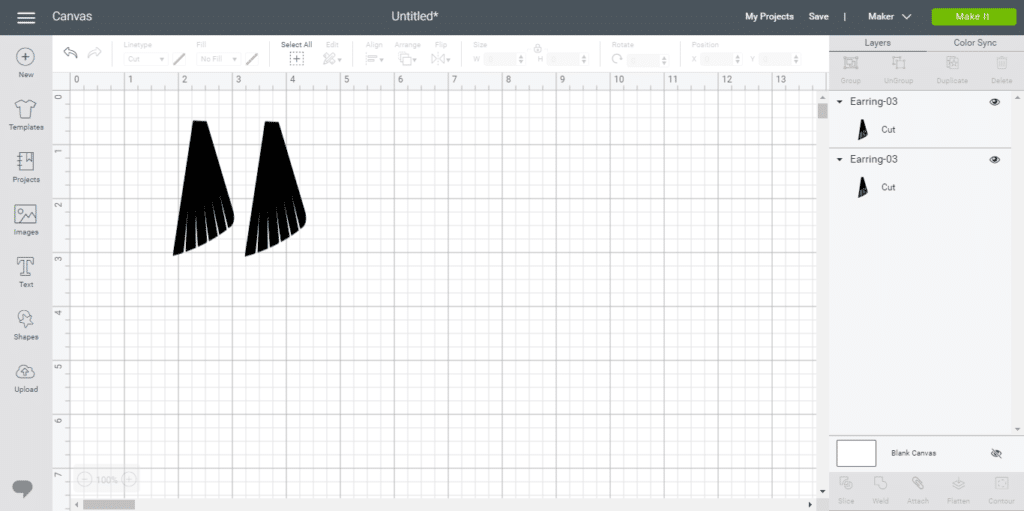Click the Upload icon
1024x511 pixels.
pyautogui.click(x=26, y=372)
